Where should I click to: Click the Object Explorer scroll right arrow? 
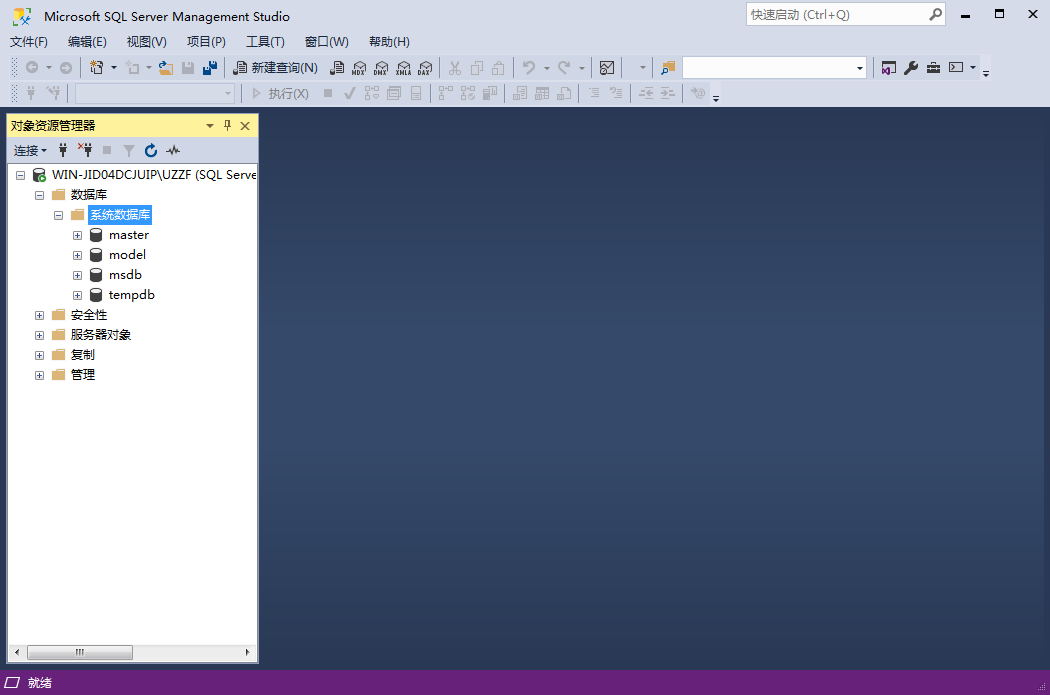(x=247, y=652)
